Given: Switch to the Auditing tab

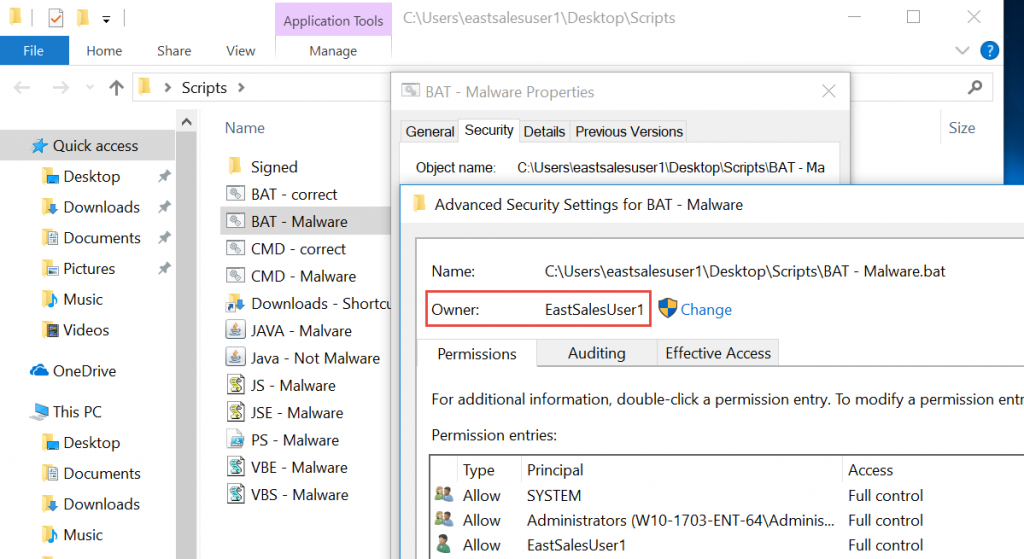Looking at the screenshot, I should click(596, 353).
